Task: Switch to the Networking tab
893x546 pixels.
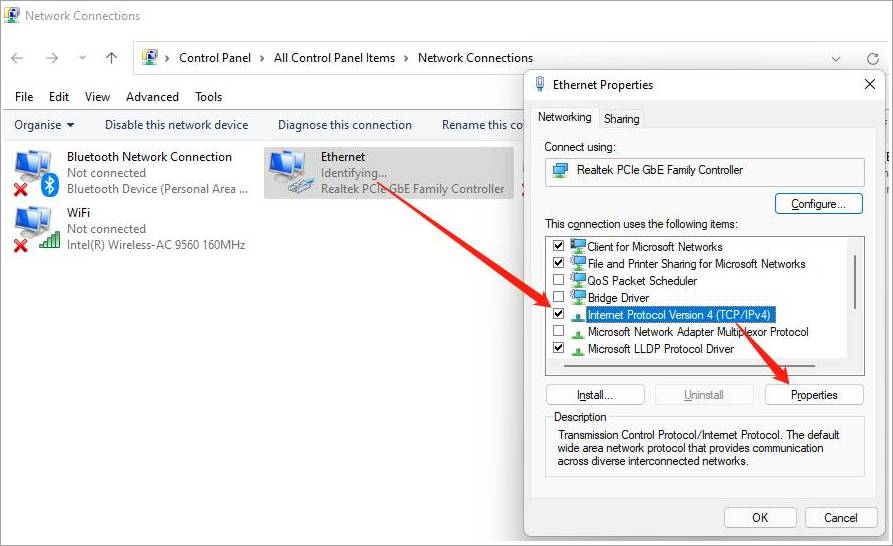Action: click(x=564, y=117)
